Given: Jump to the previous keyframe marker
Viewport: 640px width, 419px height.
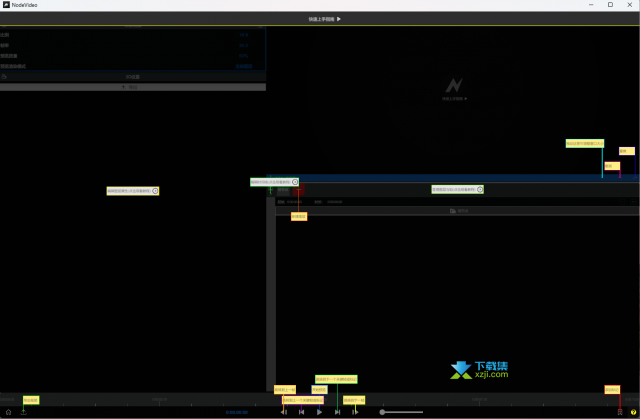Looking at the screenshot, I should tap(301, 412).
